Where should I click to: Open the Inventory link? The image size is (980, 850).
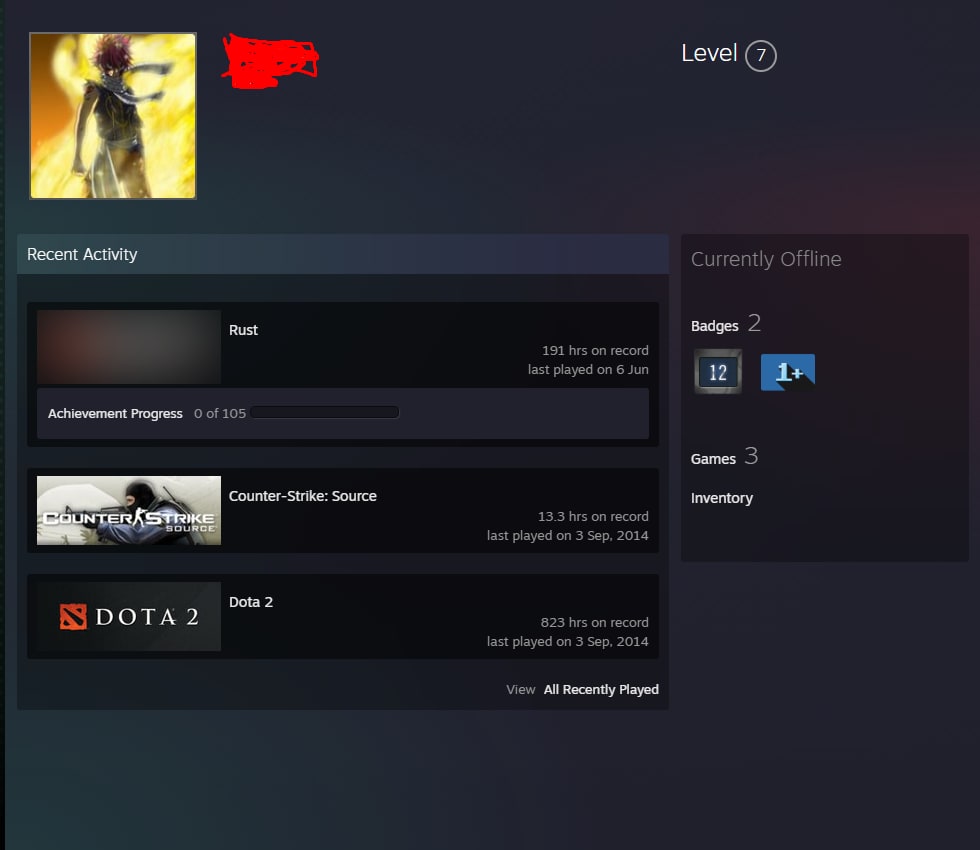722,498
